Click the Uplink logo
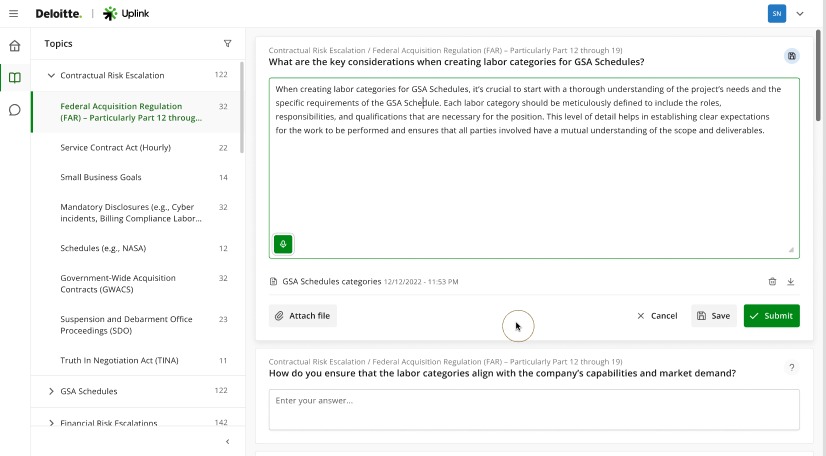This screenshot has height=456, width=826. coord(126,14)
